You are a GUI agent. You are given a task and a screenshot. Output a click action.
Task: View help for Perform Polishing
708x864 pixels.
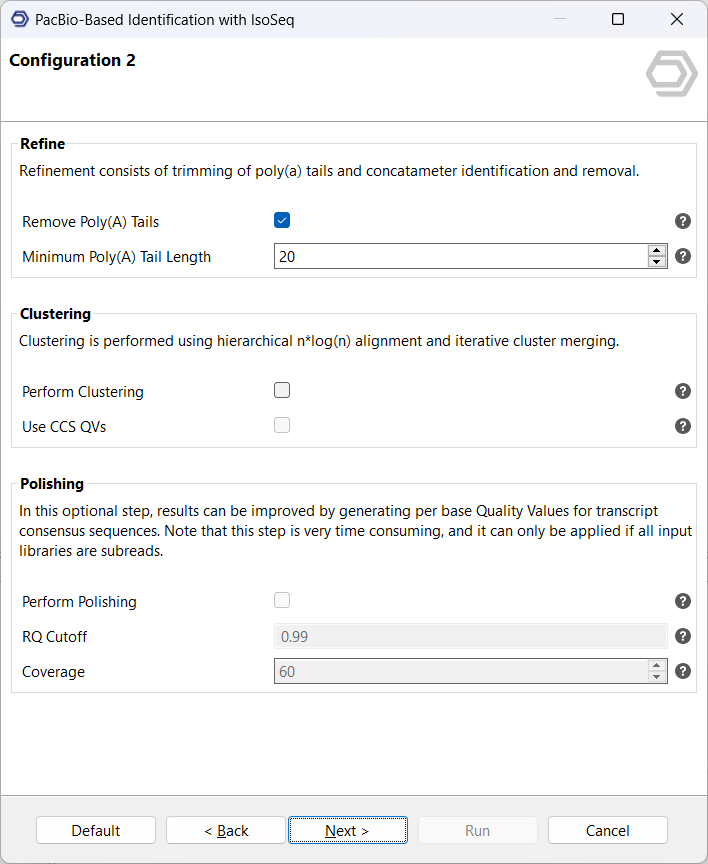[x=683, y=601]
